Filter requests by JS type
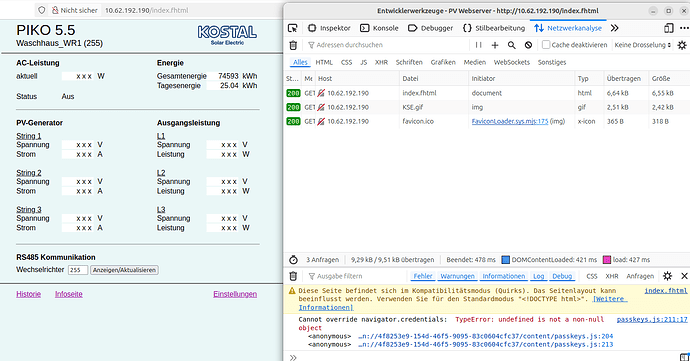690x361 pixels. pyautogui.click(x=363, y=63)
